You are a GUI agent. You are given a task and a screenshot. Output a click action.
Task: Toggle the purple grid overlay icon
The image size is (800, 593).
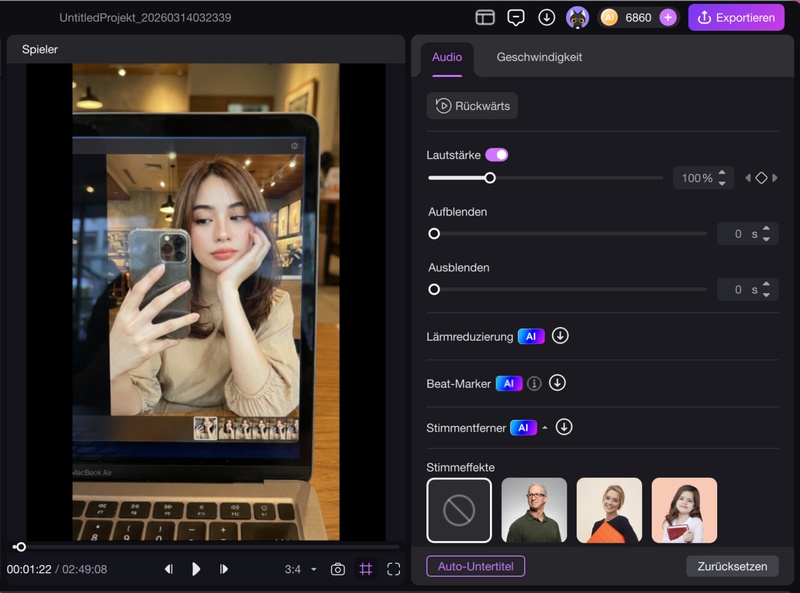coord(366,569)
